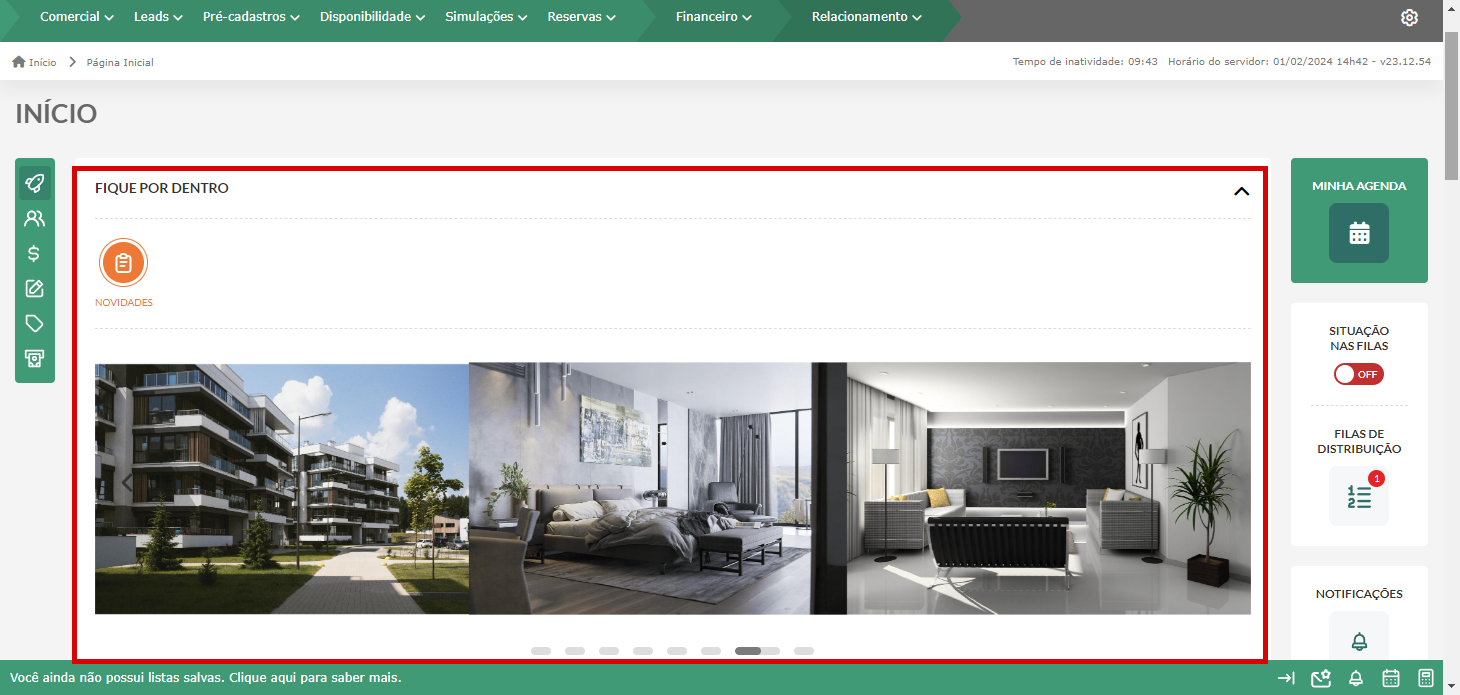Open the Filas de Distribuição list icon

pyautogui.click(x=1359, y=496)
